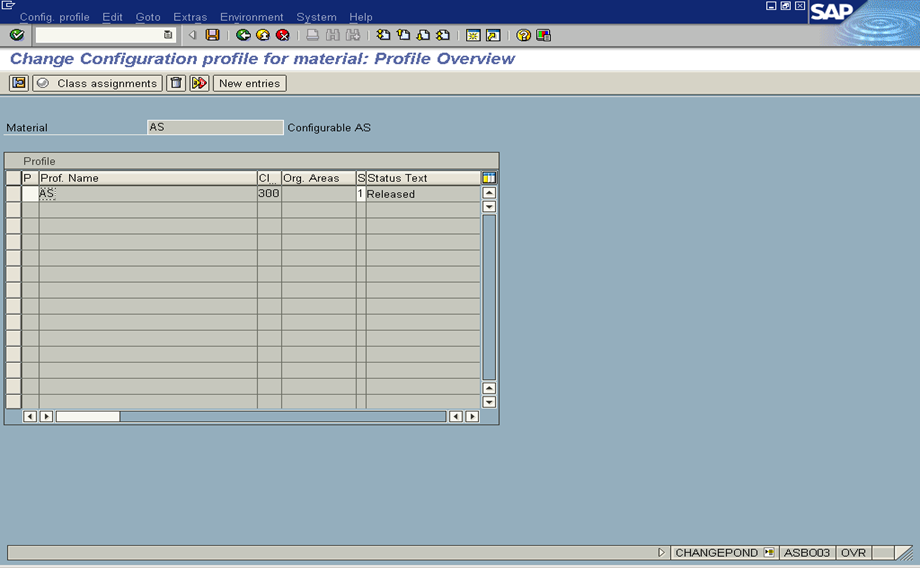Click the CHANGEPOND system field in status bar
The height and width of the screenshot is (568, 920).
tap(716, 553)
